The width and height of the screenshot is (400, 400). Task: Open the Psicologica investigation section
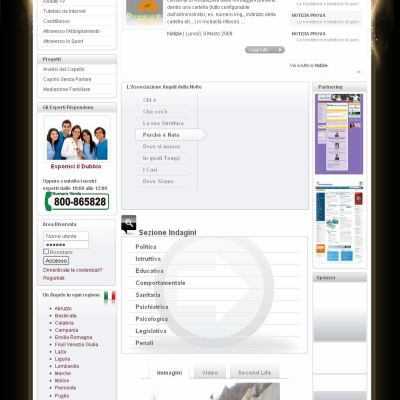(152, 319)
